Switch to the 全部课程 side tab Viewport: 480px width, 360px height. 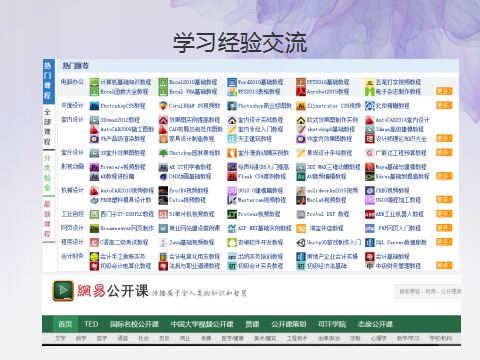48,127
